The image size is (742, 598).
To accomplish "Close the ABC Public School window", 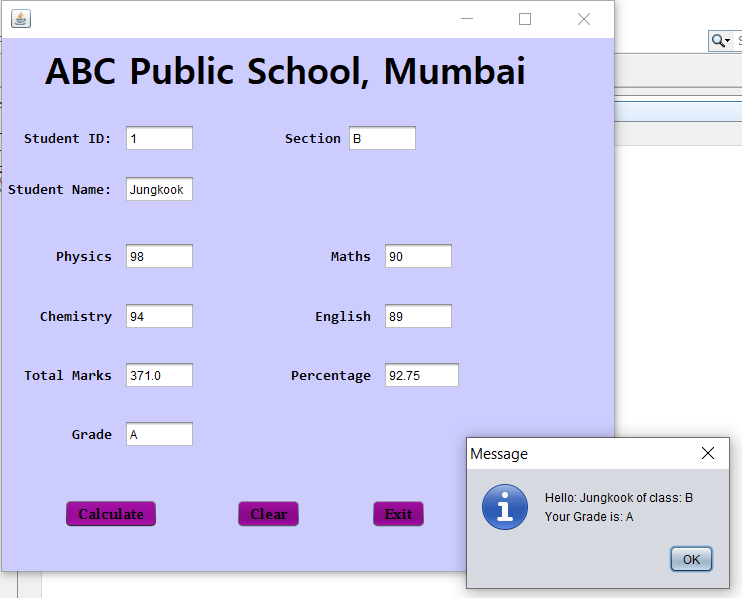I will pyautogui.click(x=584, y=19).
